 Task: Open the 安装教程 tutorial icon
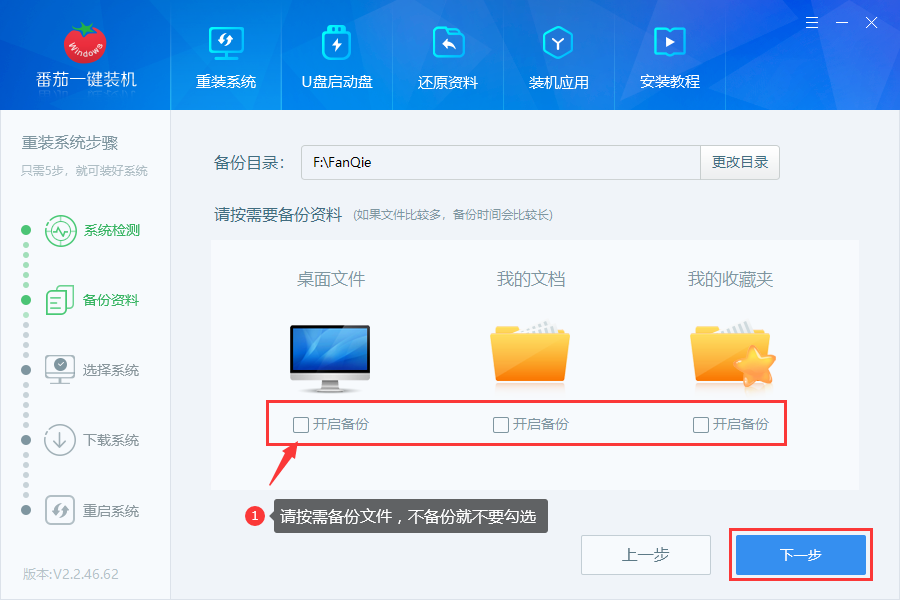670,42
